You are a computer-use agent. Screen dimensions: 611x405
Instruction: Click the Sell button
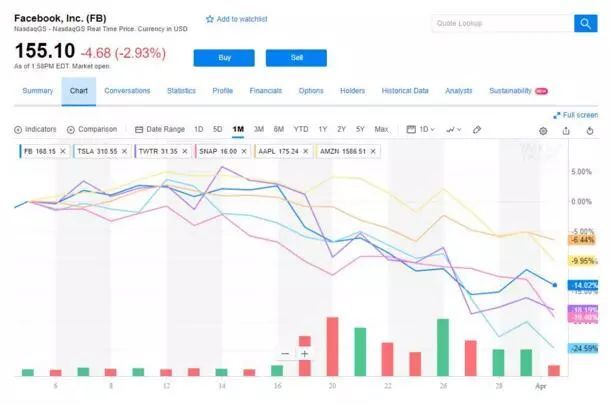tap(296, 58)
